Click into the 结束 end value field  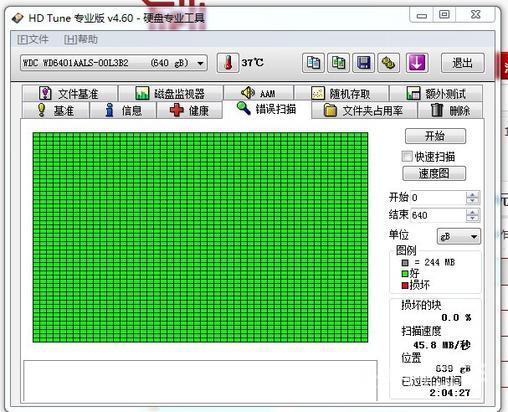438,215
